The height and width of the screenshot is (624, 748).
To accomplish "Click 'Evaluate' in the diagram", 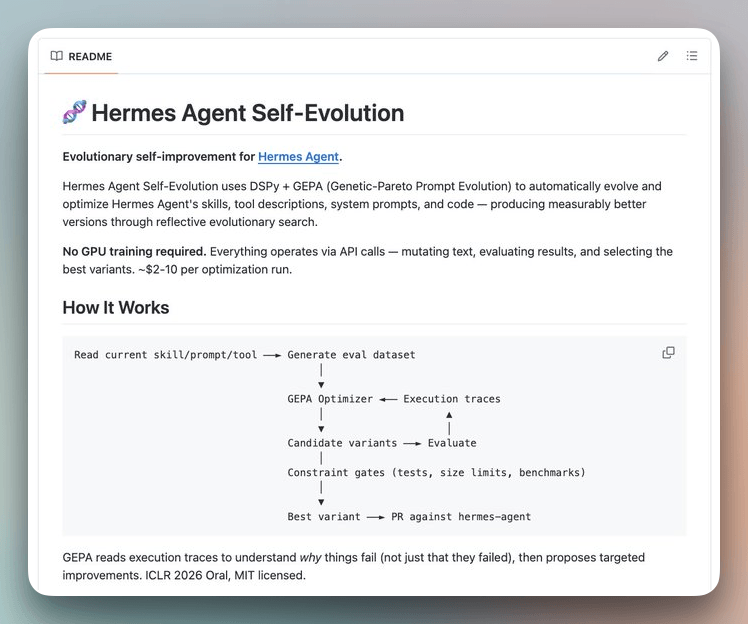I will tap(452, 443).
